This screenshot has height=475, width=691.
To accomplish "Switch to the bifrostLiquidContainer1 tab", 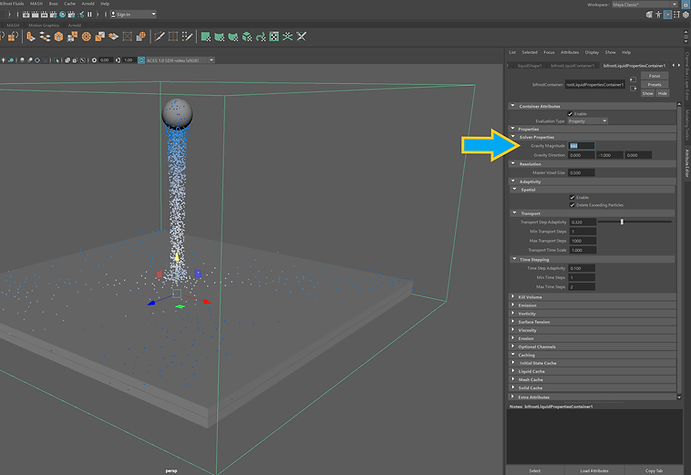I will [x=572, y=66].
